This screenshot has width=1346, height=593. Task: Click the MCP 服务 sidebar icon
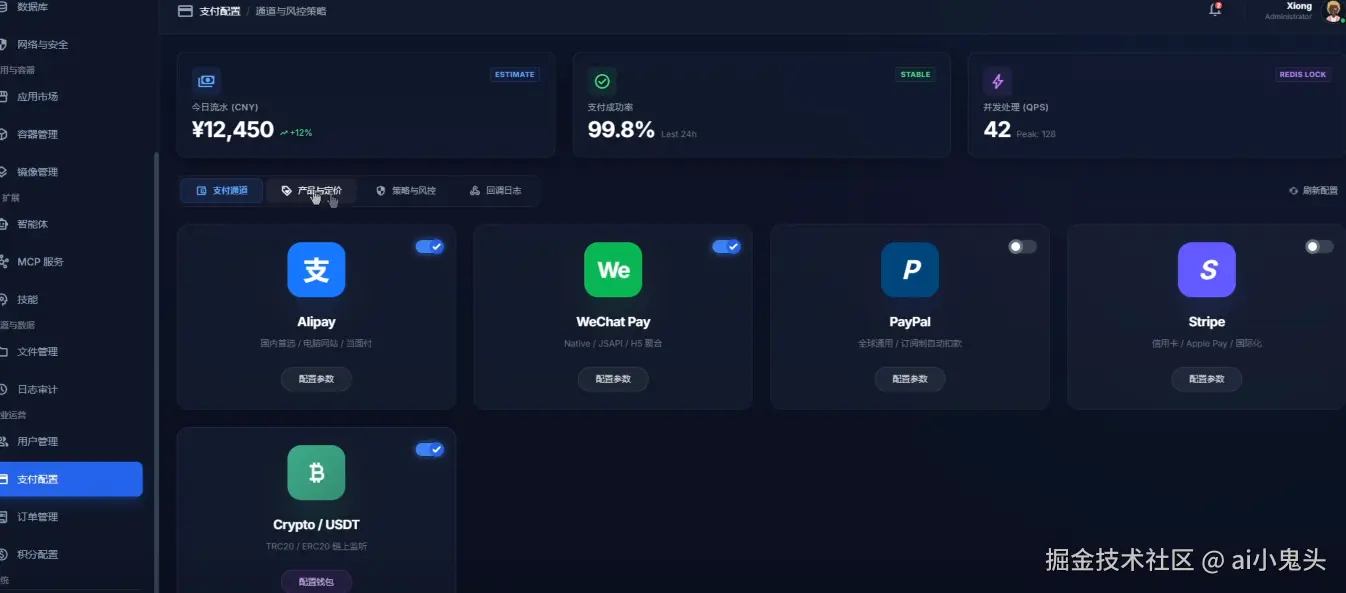coord(4,261)
